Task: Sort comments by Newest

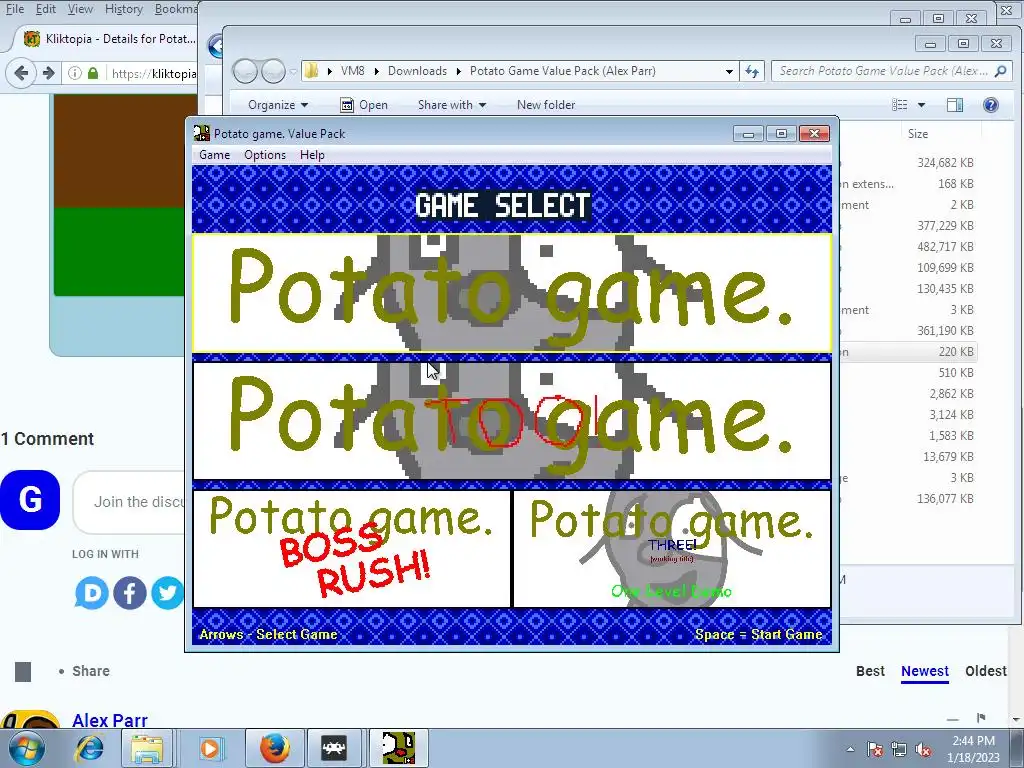Action: 925,671
